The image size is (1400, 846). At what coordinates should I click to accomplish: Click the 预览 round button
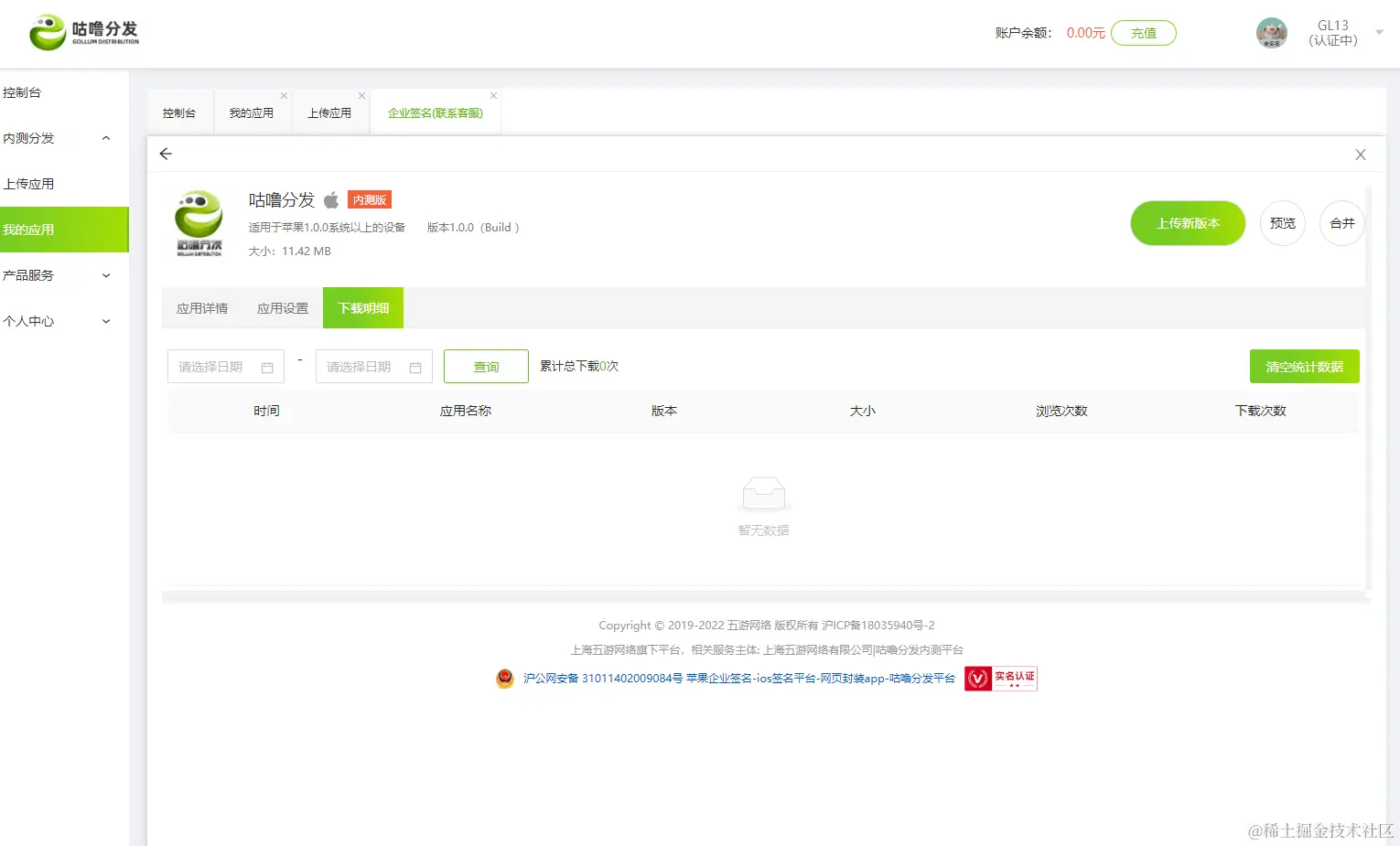[x=1283, y=223]
